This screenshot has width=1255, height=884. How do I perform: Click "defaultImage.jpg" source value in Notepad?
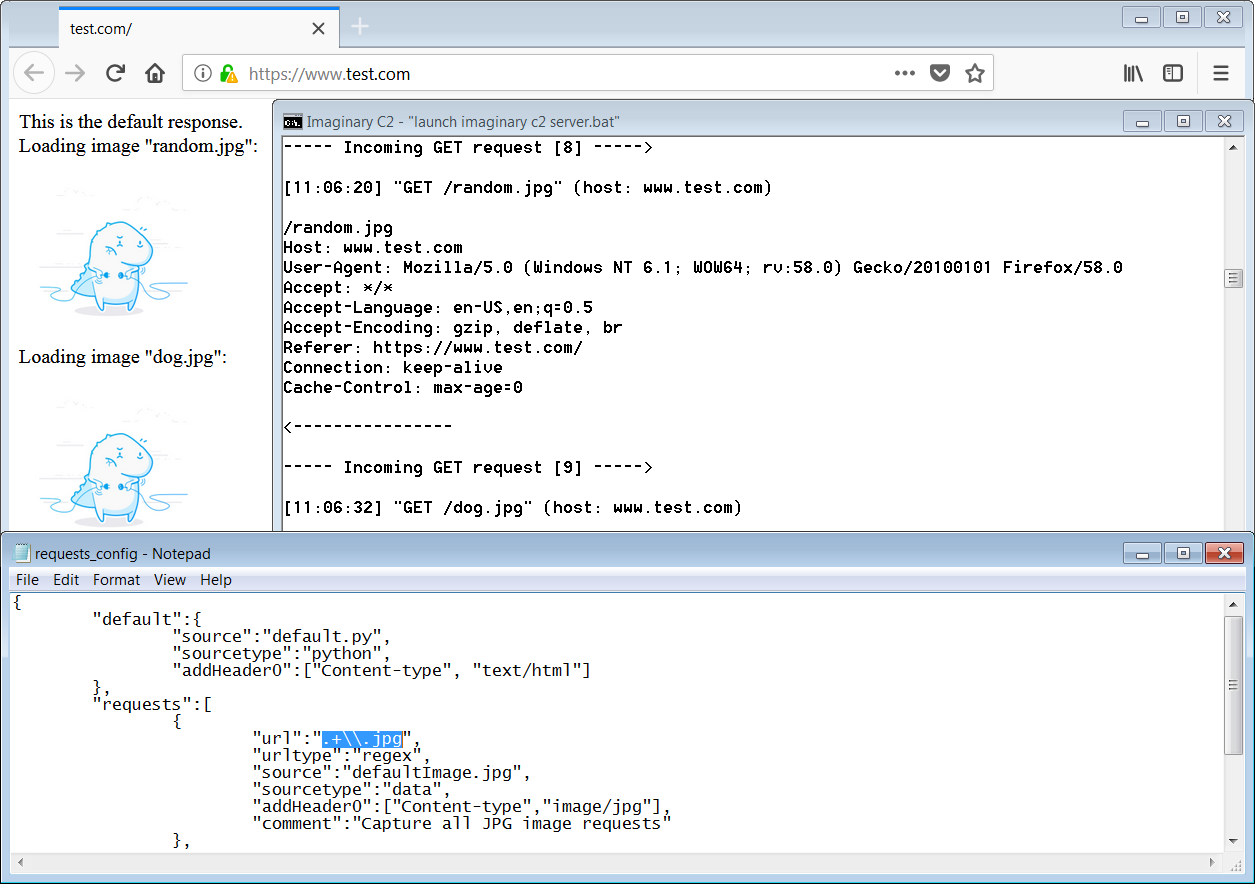tap(439, 773)
